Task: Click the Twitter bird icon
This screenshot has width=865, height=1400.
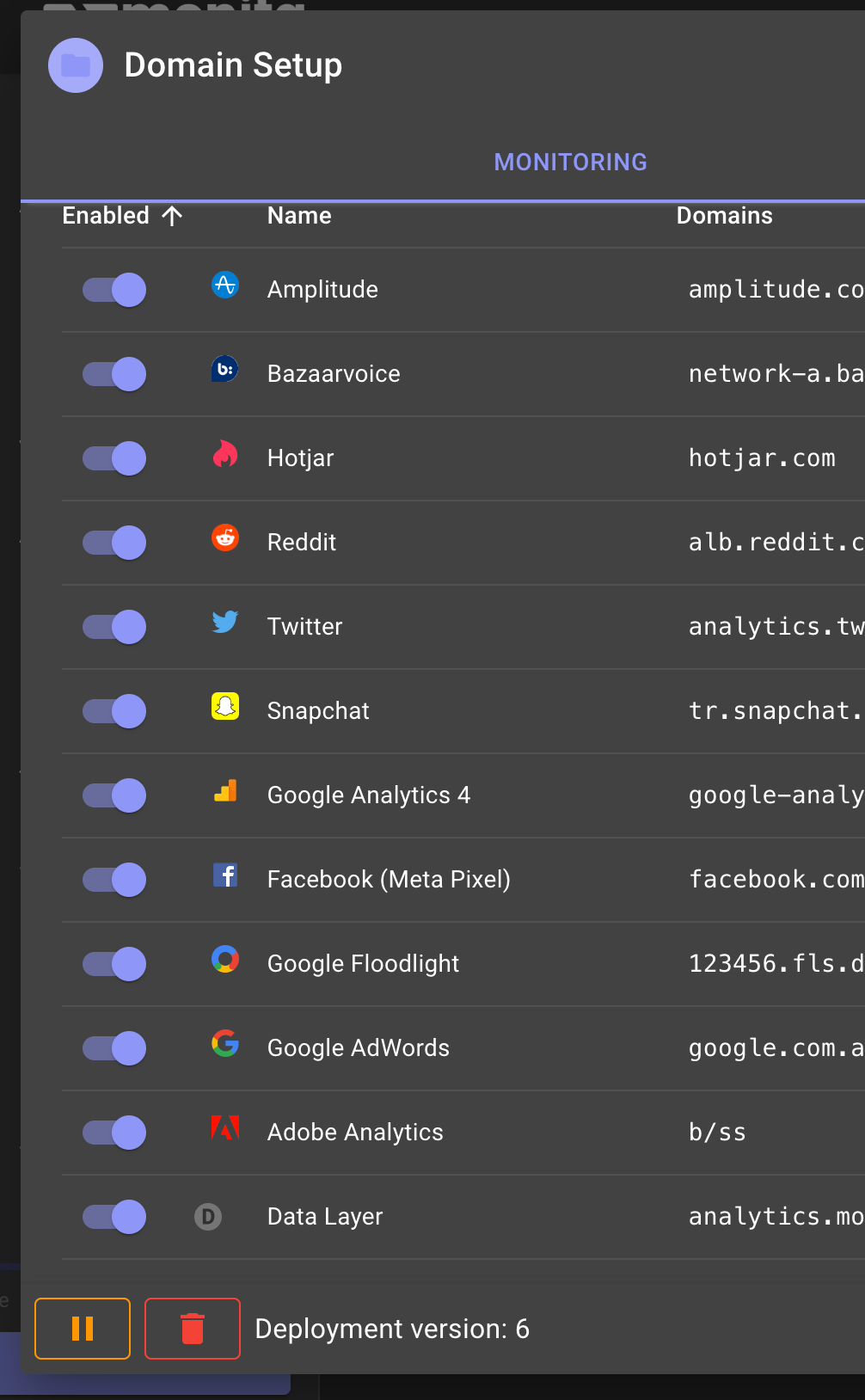Action: pos(225,622)
